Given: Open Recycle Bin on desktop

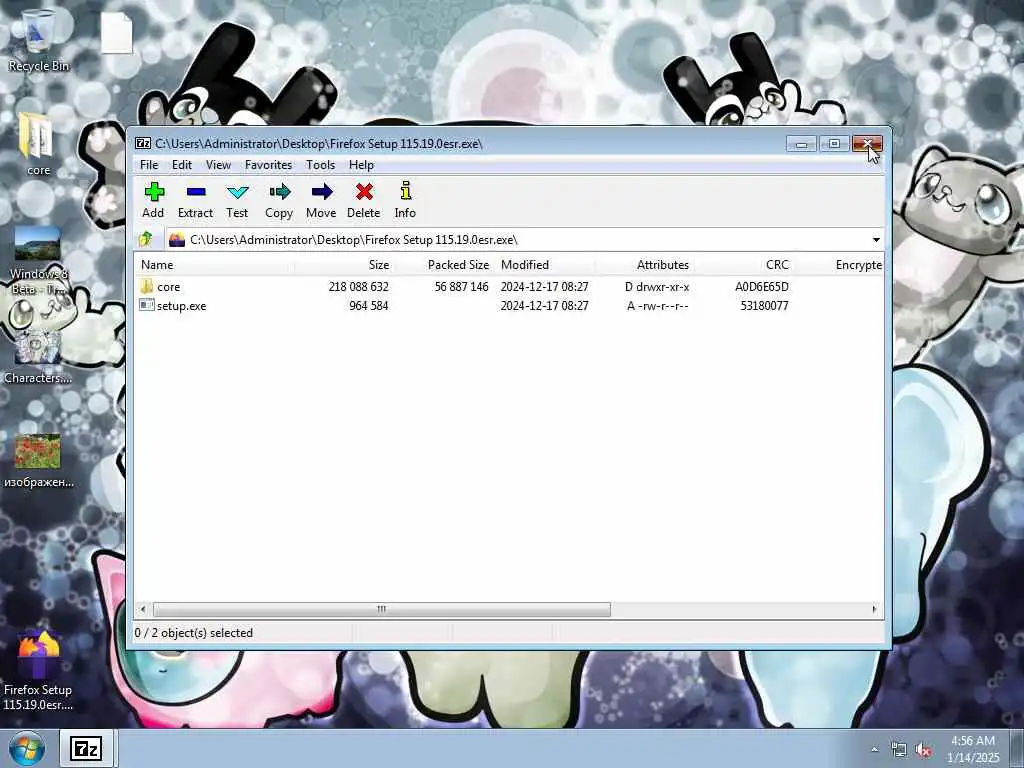Looking at the screenshot, I should tap(39, 40).
